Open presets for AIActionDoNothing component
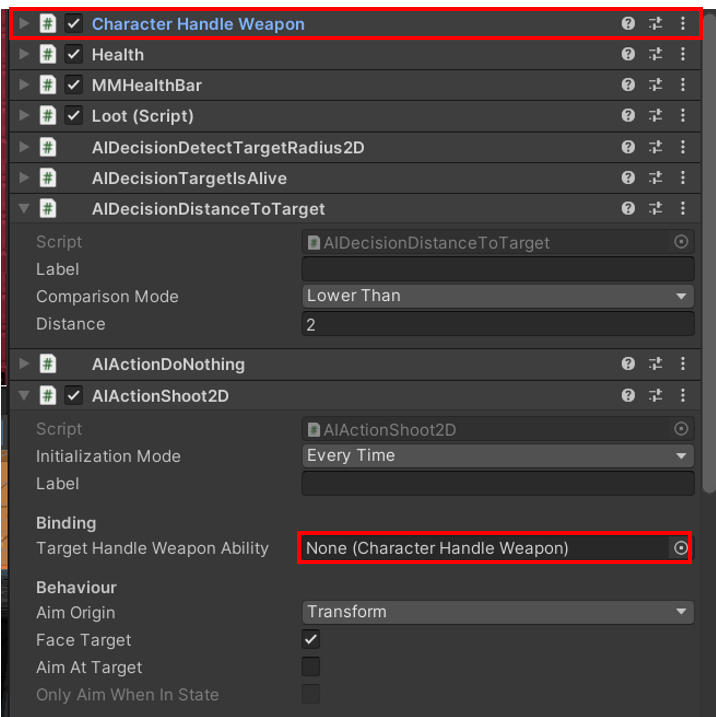Screen dimensions: 716x717 click(x=656, y=364)
